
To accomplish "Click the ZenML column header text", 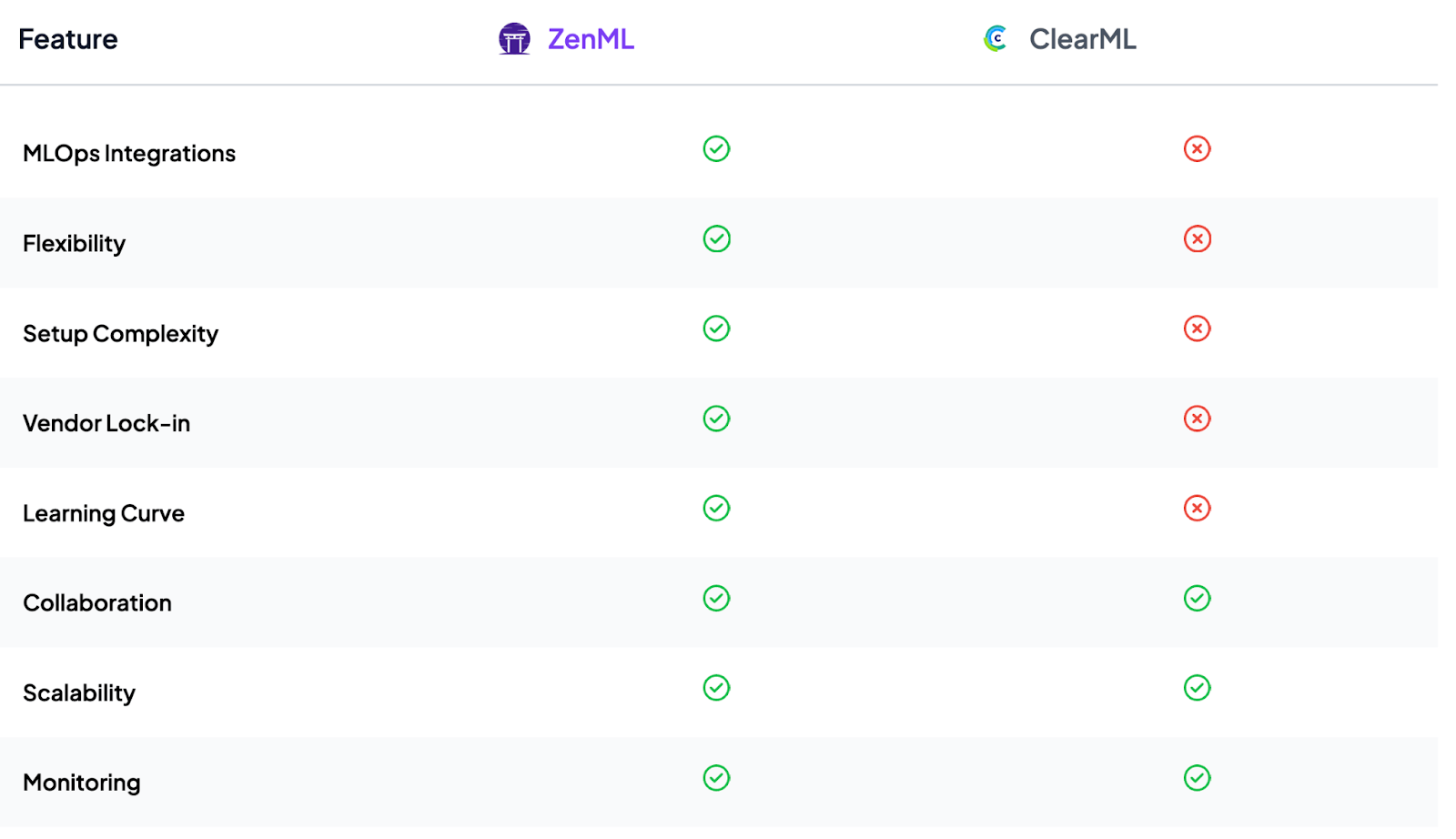I will pos(591,39).
